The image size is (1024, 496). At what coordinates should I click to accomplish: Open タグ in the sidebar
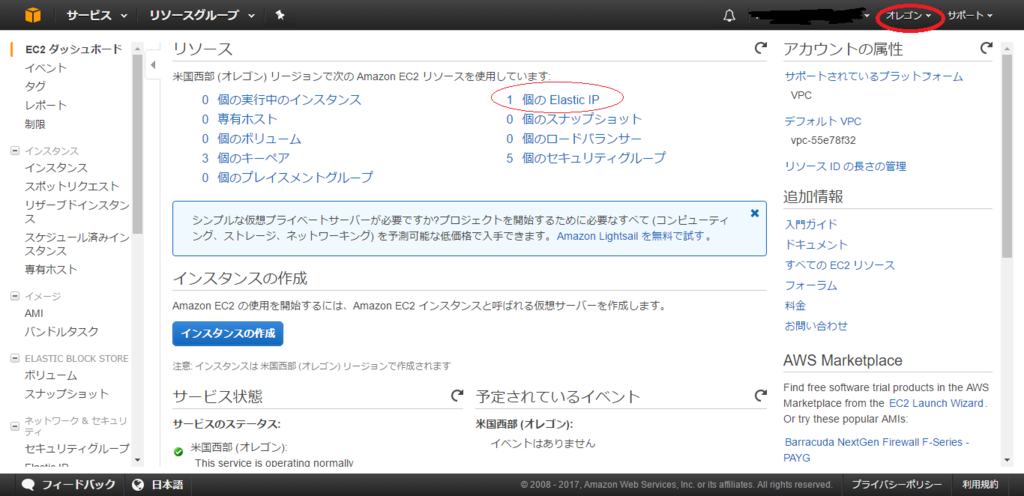(x=35, y=86)
